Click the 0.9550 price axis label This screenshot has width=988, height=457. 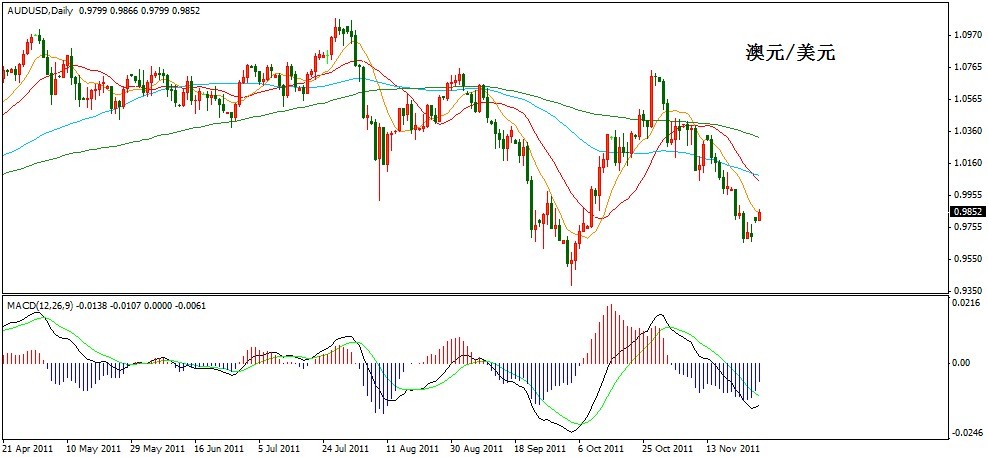tap(968, 258)
